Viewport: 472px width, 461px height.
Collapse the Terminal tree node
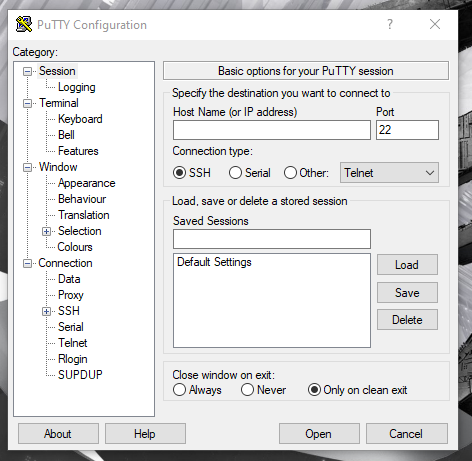coord(27,103)
